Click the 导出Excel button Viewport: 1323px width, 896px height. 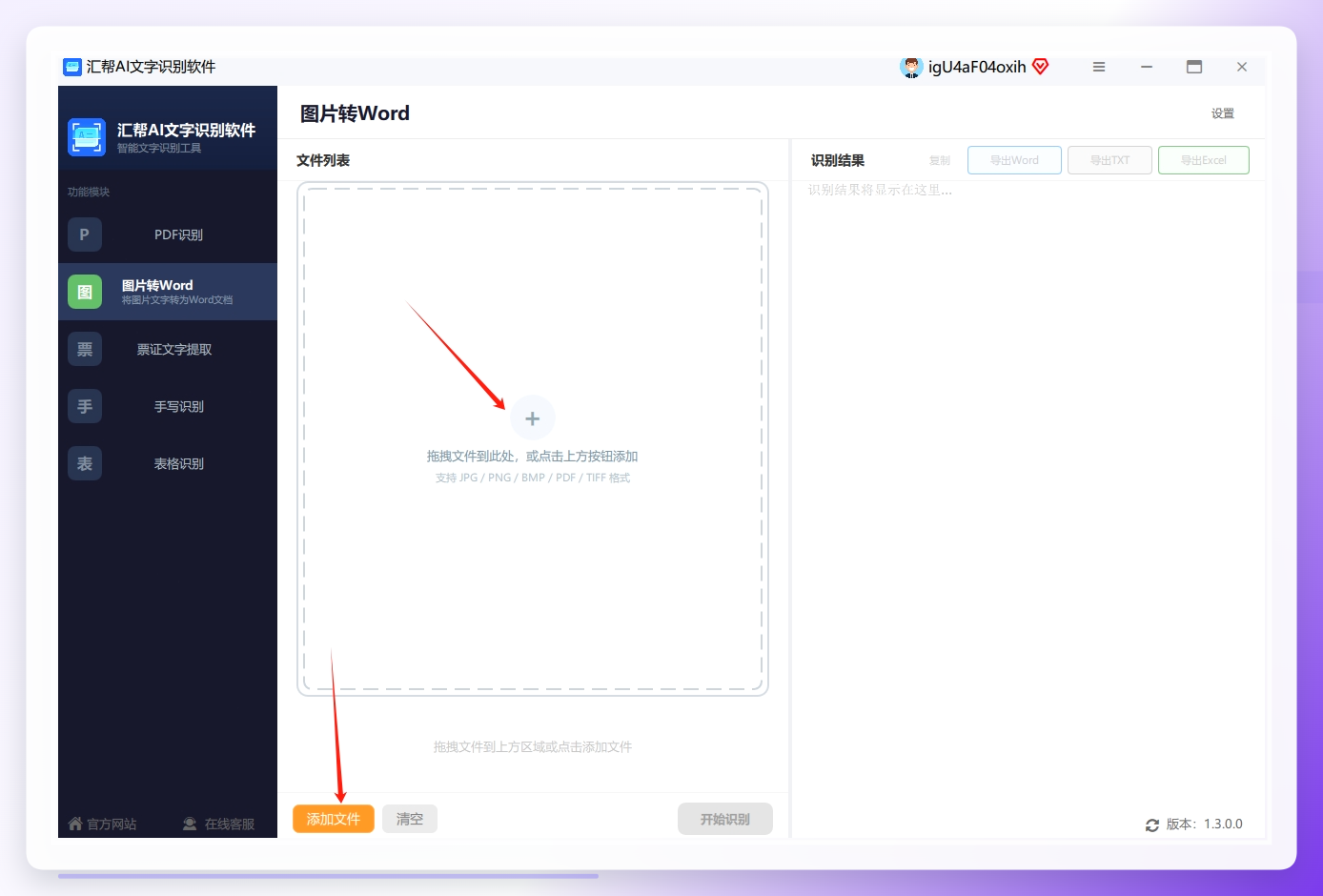pos(1204,160)
